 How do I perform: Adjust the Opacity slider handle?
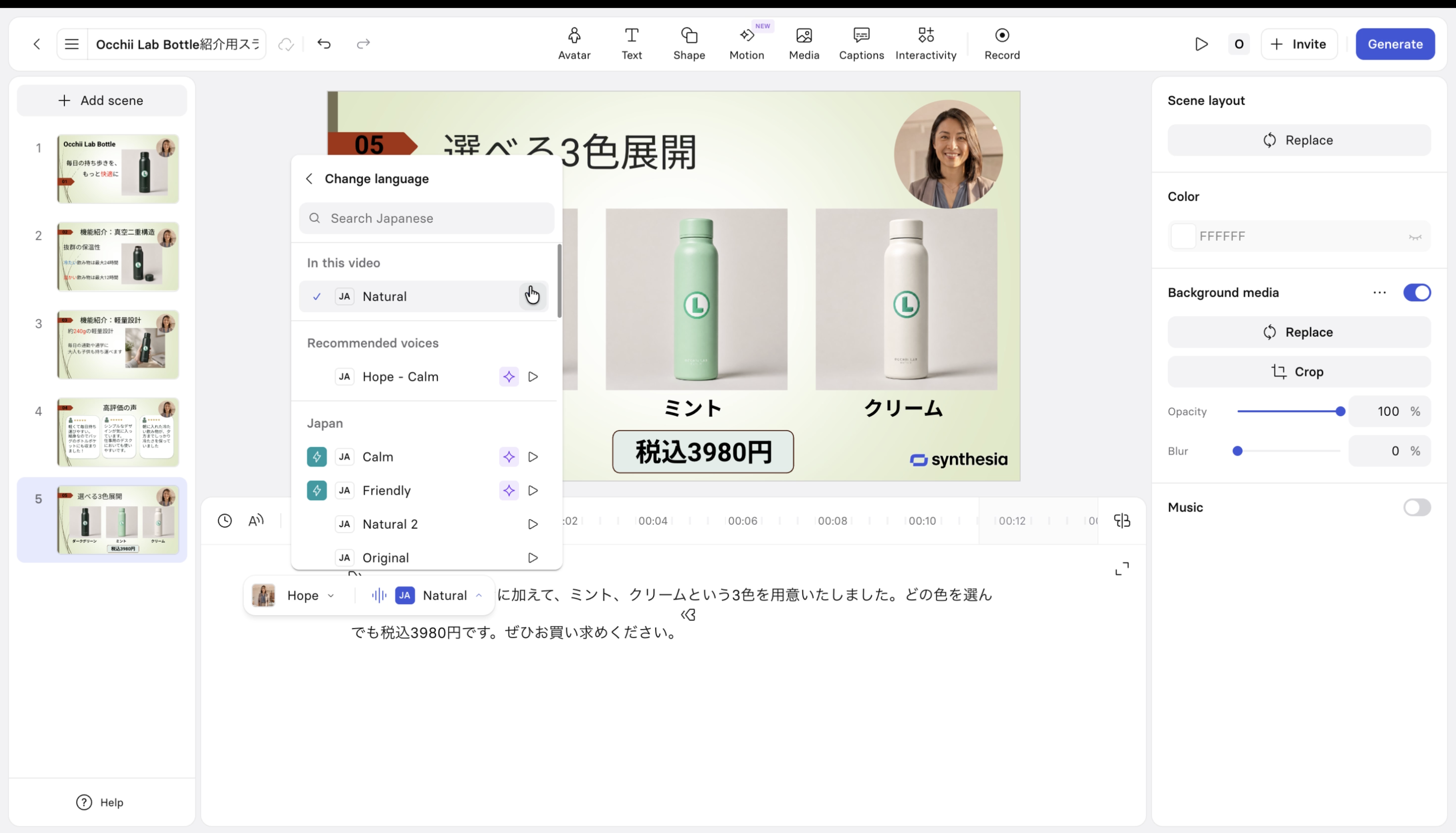coord(1340,412)
